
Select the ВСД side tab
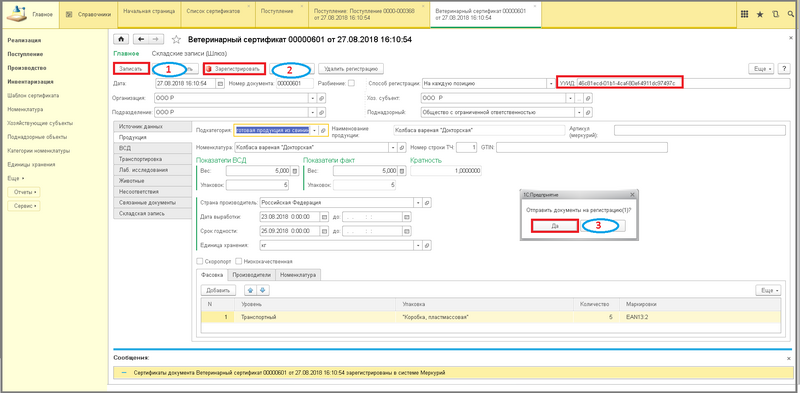click(x=152, y=148)
